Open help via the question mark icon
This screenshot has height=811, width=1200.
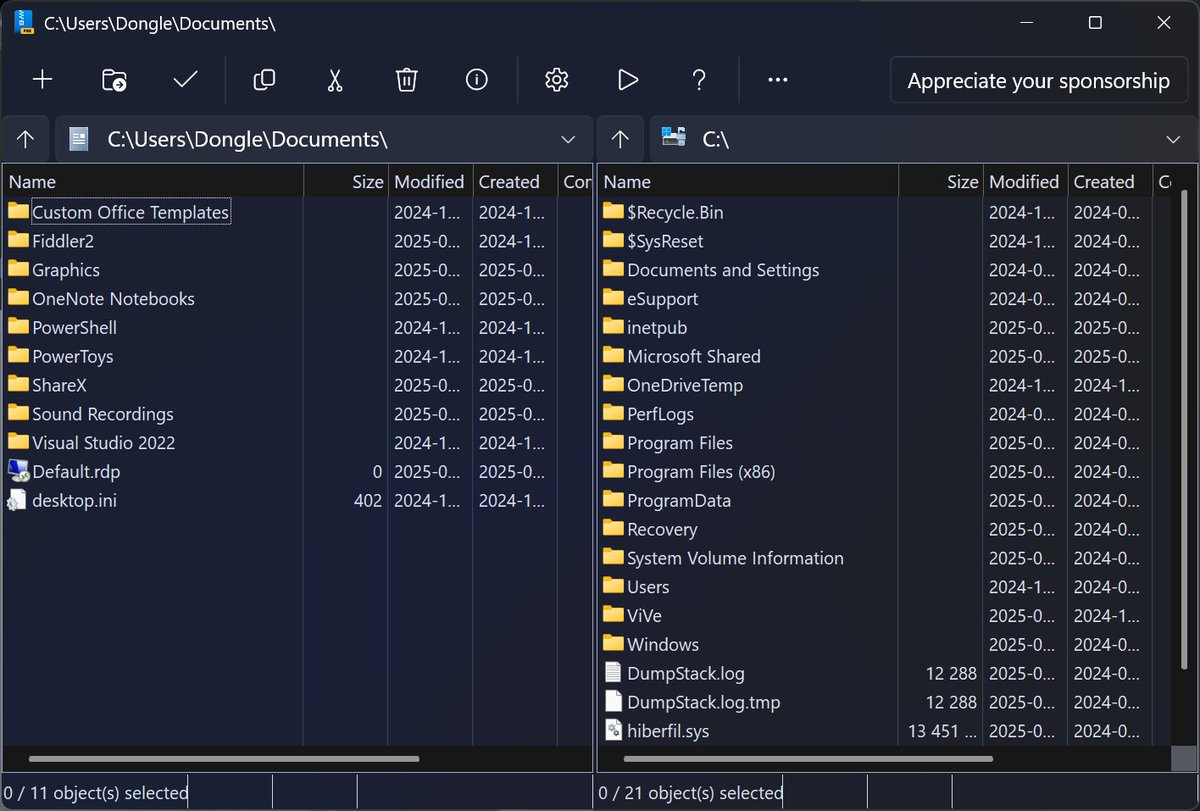[x=699, y=80]
